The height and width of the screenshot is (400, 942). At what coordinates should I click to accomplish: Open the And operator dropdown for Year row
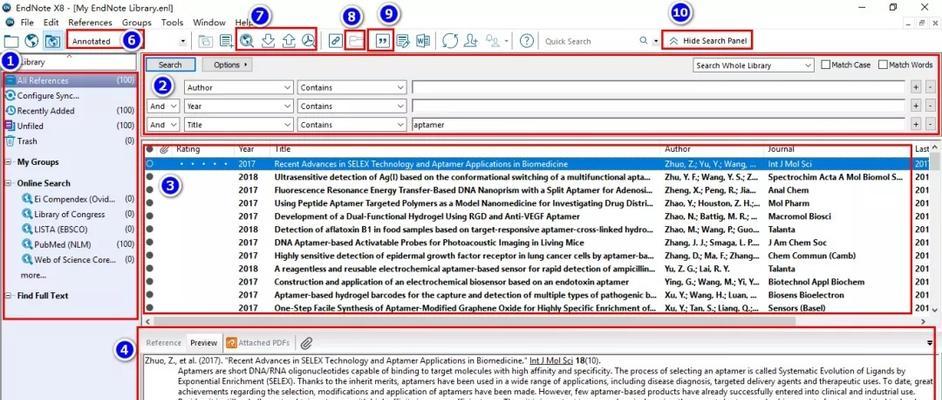[163, 106]
